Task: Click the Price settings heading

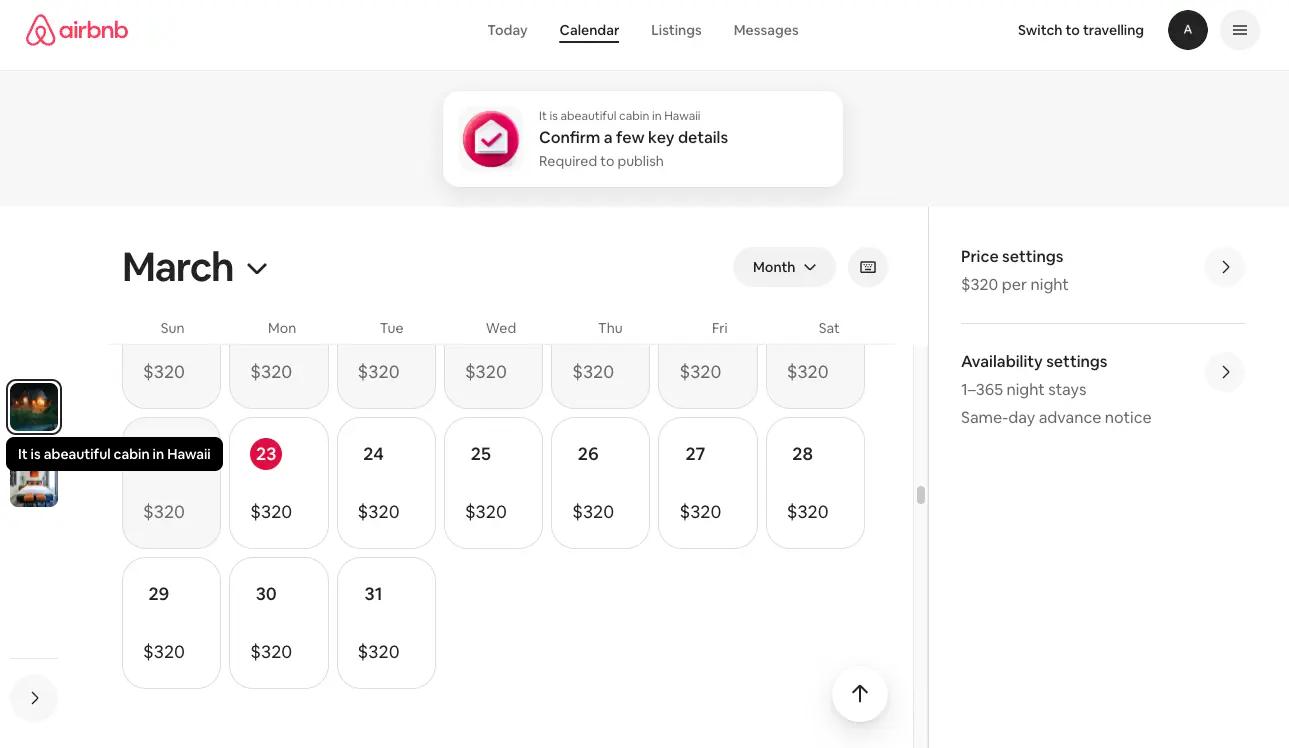Action: [1012, 257]
